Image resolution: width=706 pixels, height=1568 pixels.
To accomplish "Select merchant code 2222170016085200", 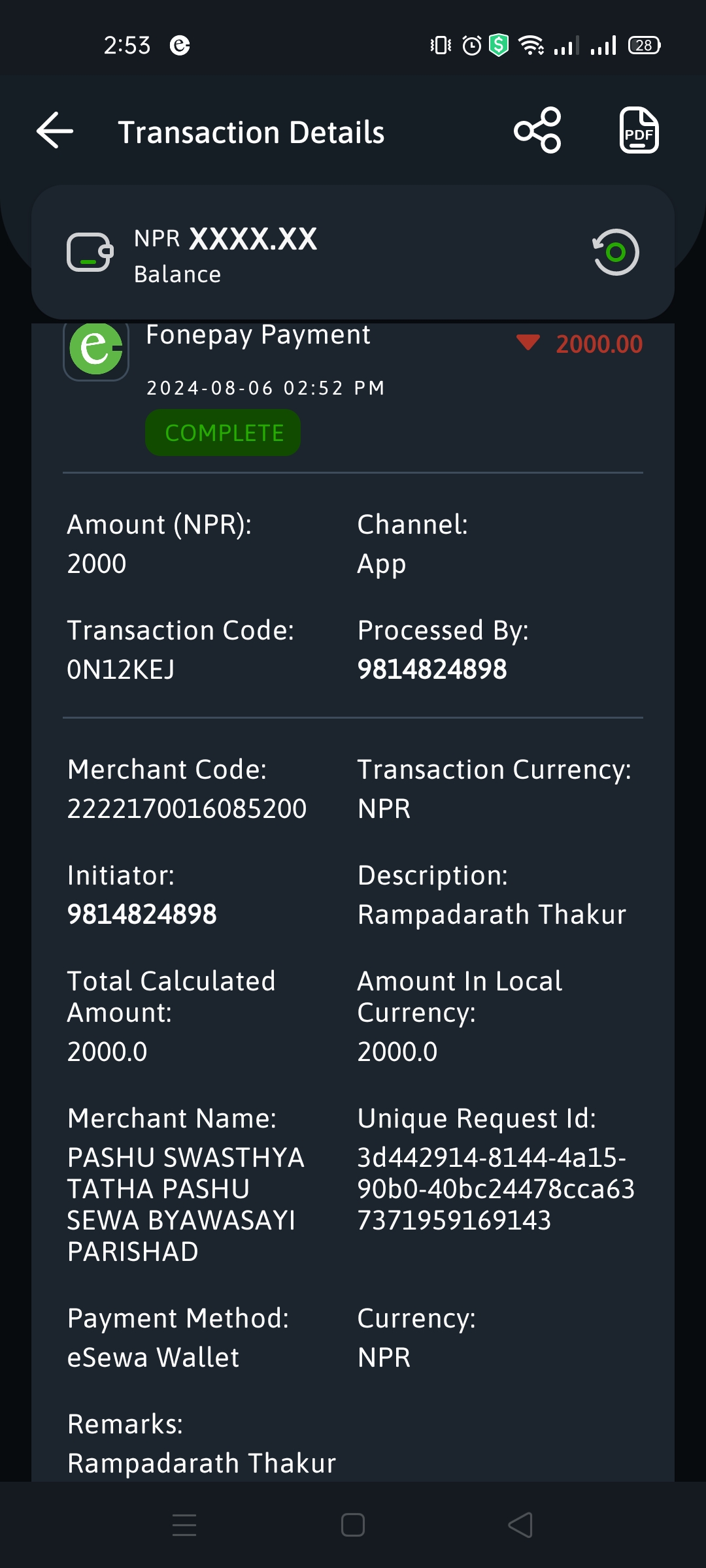I will click(187, 809).
